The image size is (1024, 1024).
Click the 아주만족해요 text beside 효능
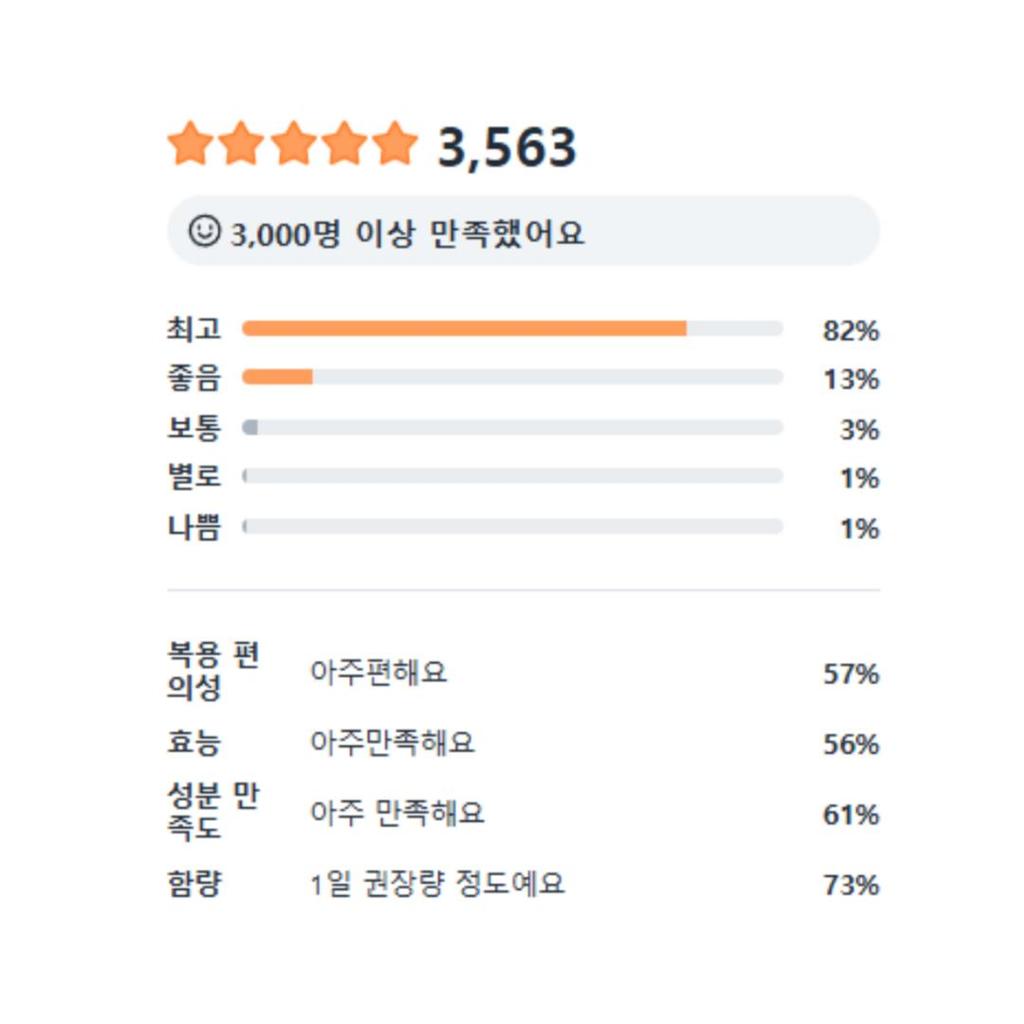(x=392, y=743)
